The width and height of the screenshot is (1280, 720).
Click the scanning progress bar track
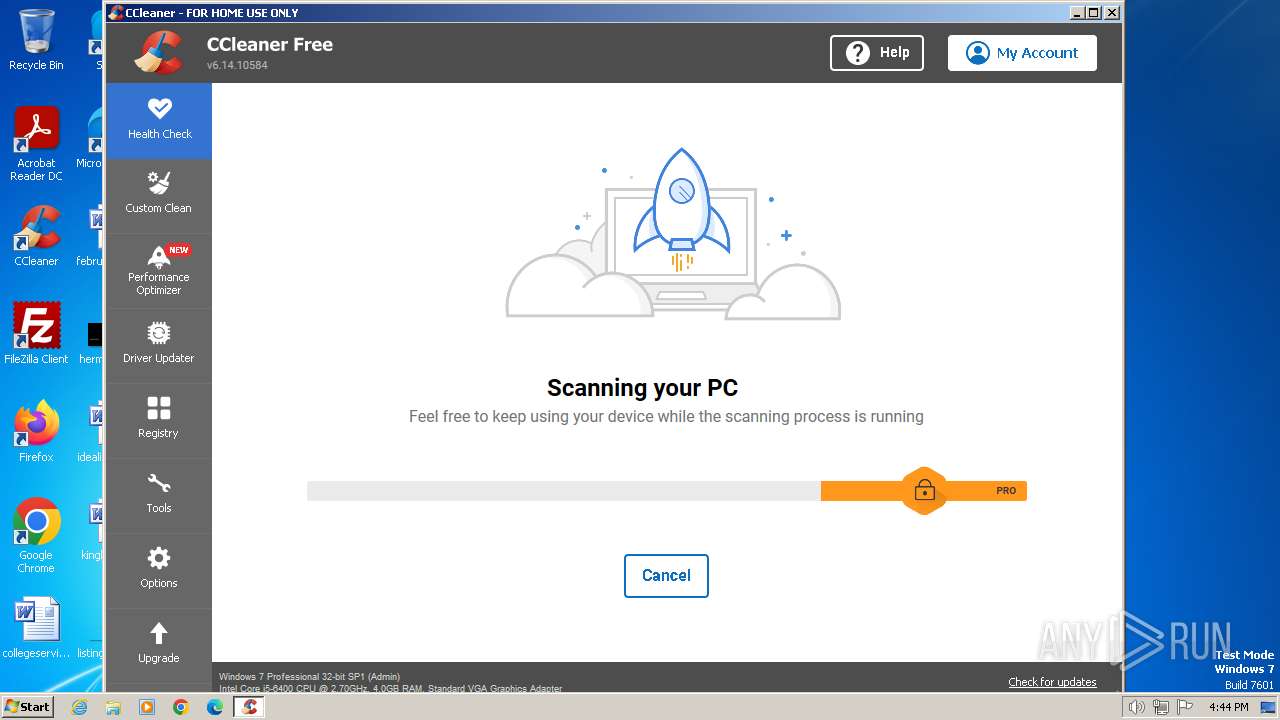[564, 491]
